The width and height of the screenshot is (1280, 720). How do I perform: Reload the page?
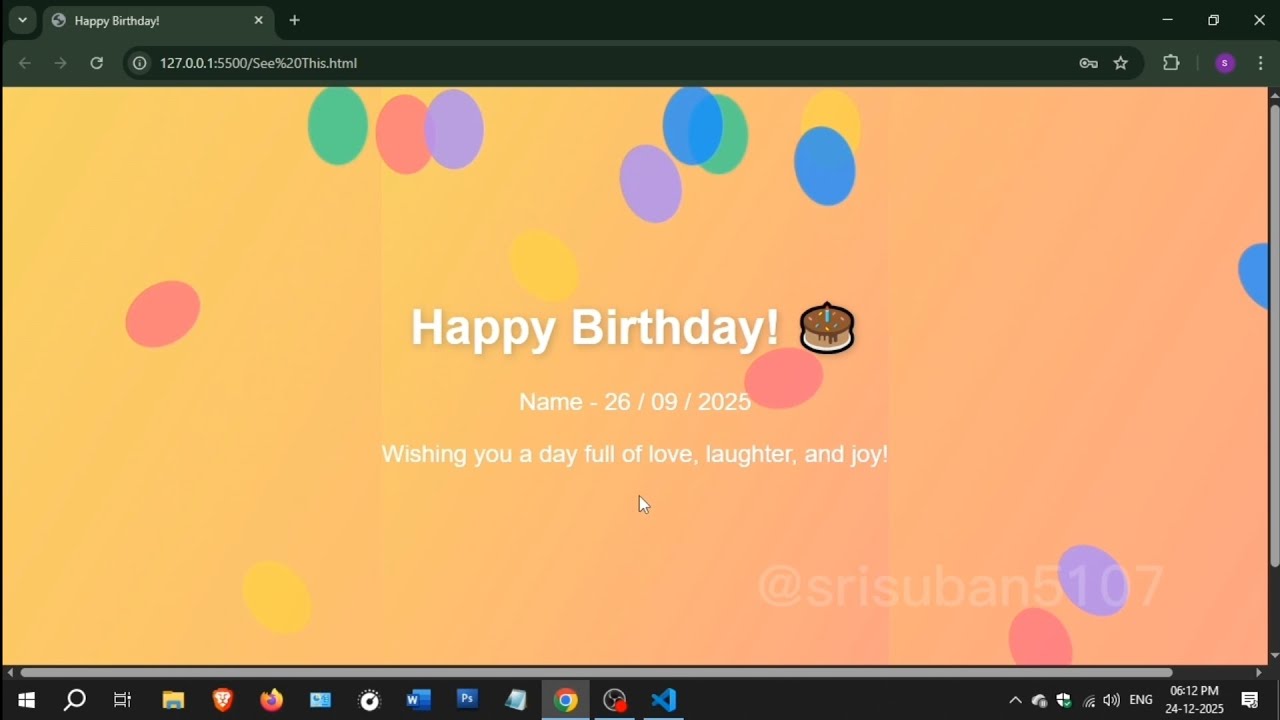pos(96,63)
